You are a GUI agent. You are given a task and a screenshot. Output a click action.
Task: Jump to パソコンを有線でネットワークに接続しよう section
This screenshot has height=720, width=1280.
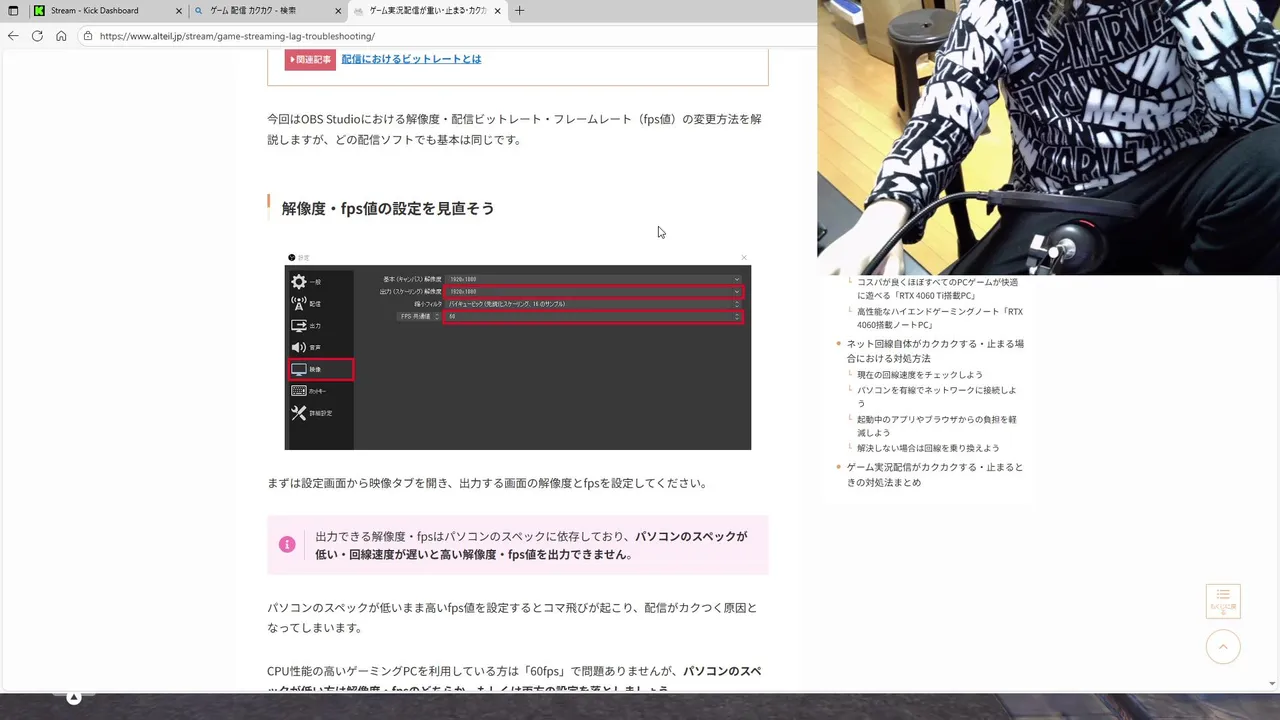[936, 397]
